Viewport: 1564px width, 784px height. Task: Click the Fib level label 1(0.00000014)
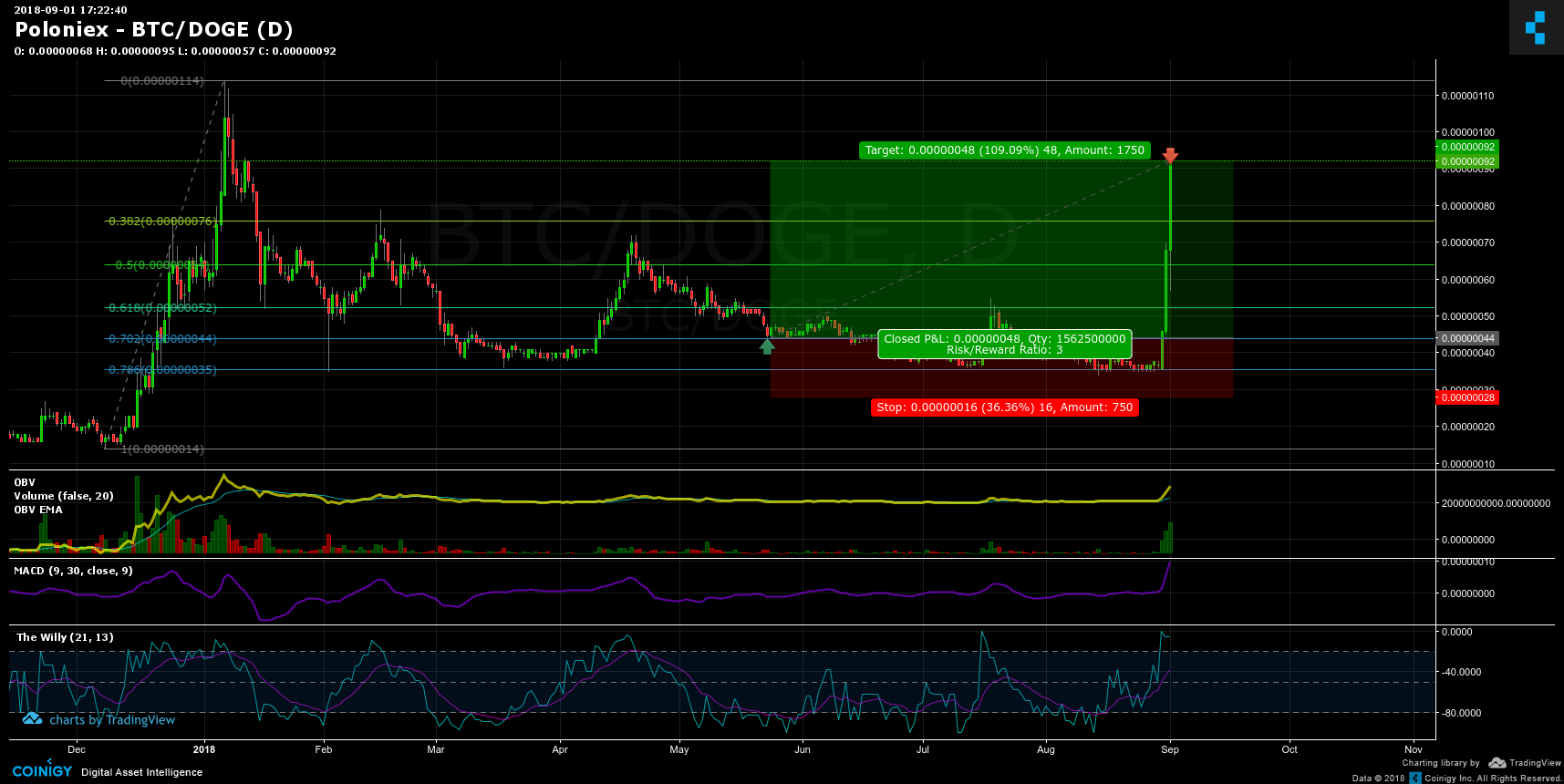[162, 449]
